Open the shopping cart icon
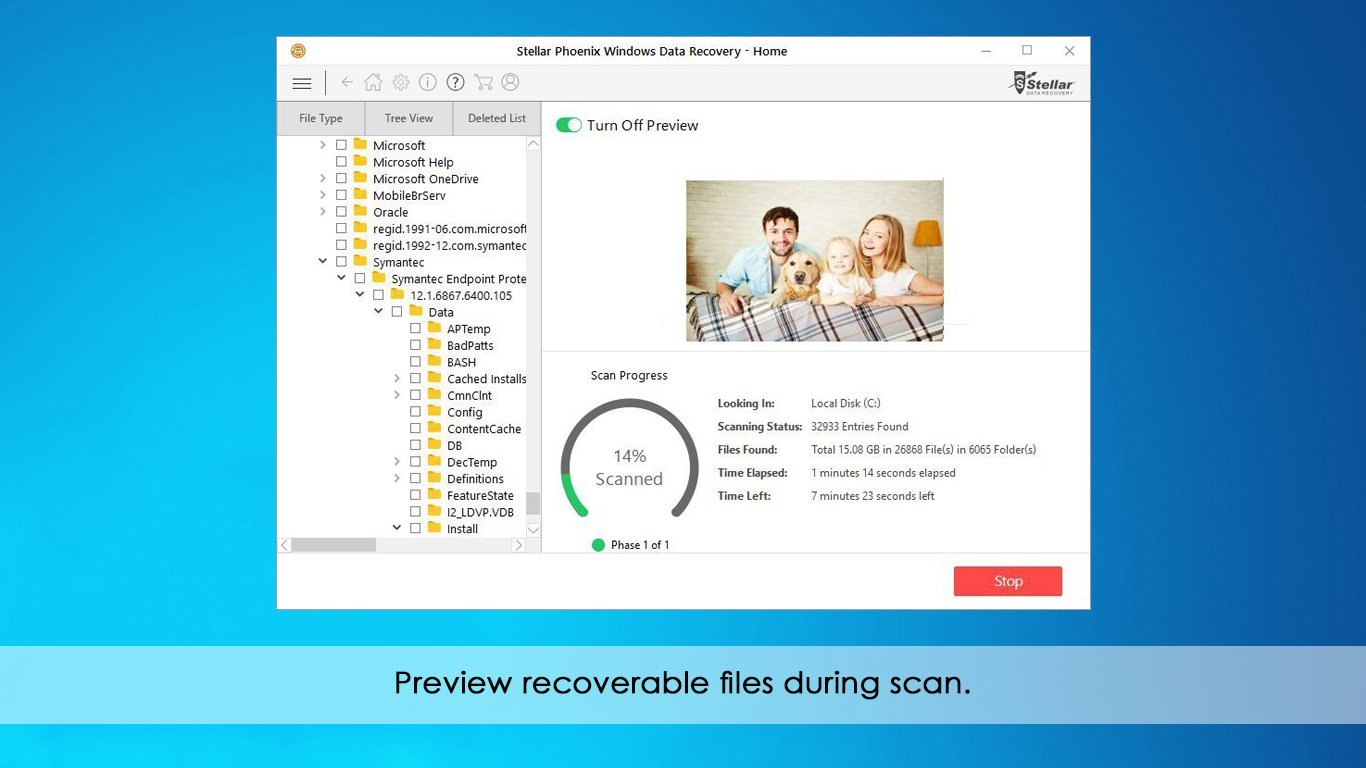Image resolution: width=1366 pixels, height=768 pixels. point(483,82)
